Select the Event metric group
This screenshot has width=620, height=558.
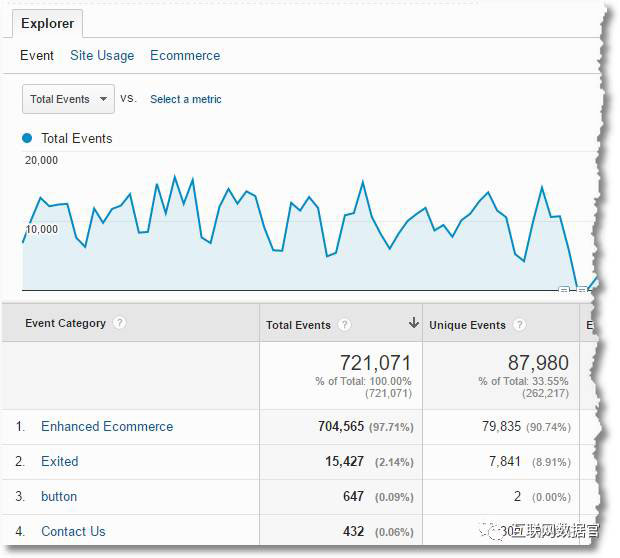point(37,55)
